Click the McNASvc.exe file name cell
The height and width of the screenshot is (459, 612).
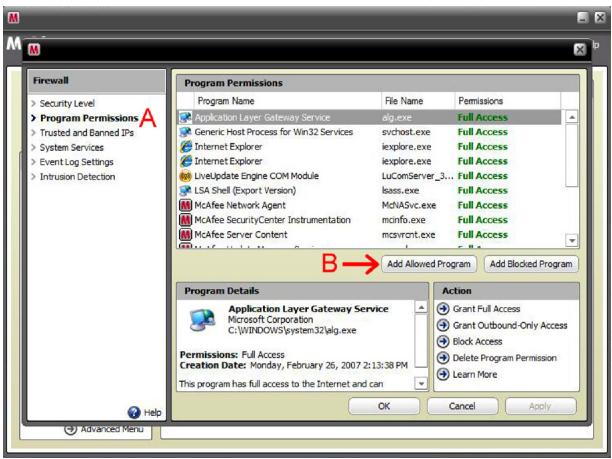coord(409,205)
